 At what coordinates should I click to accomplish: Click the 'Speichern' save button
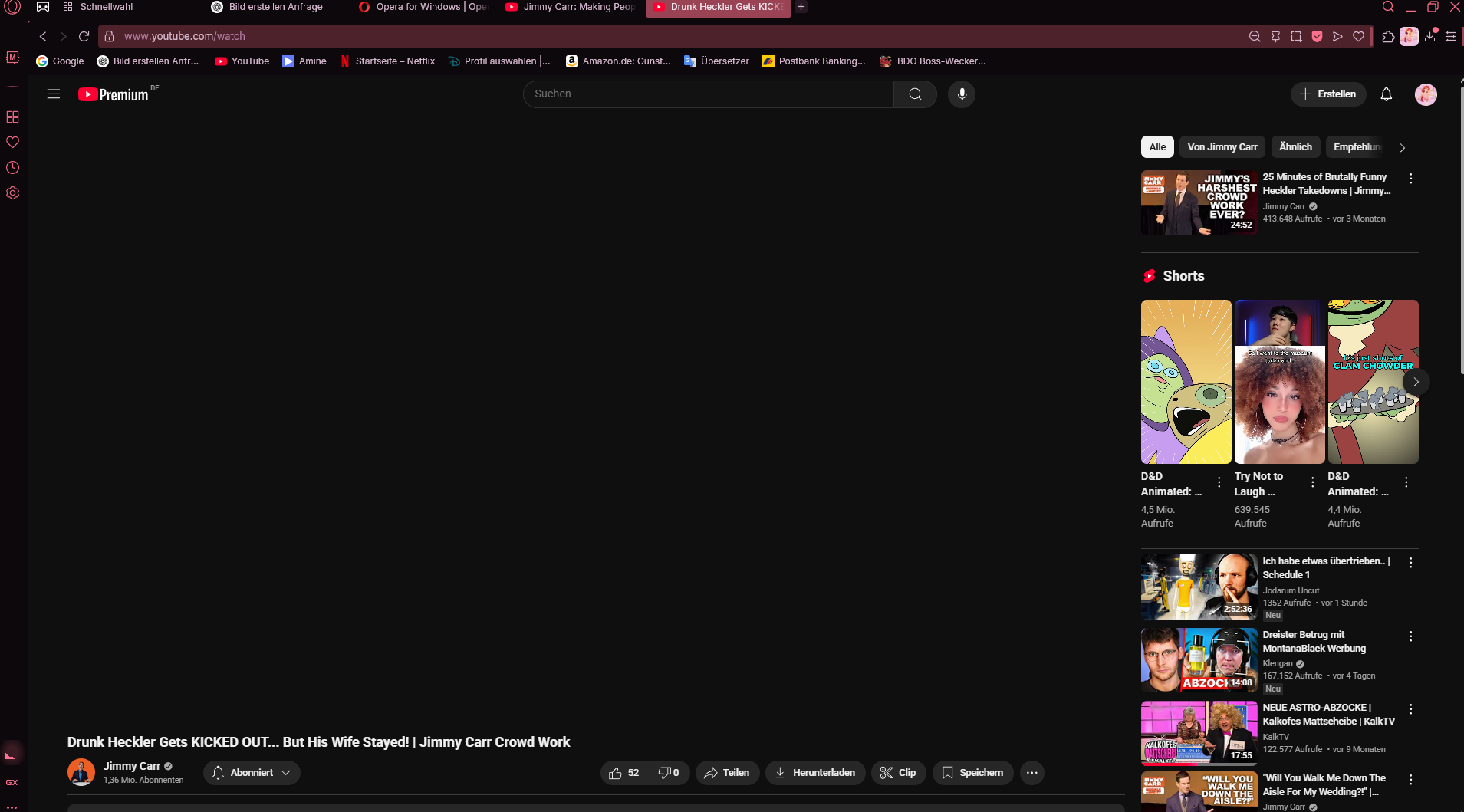(x=972, y=773)
